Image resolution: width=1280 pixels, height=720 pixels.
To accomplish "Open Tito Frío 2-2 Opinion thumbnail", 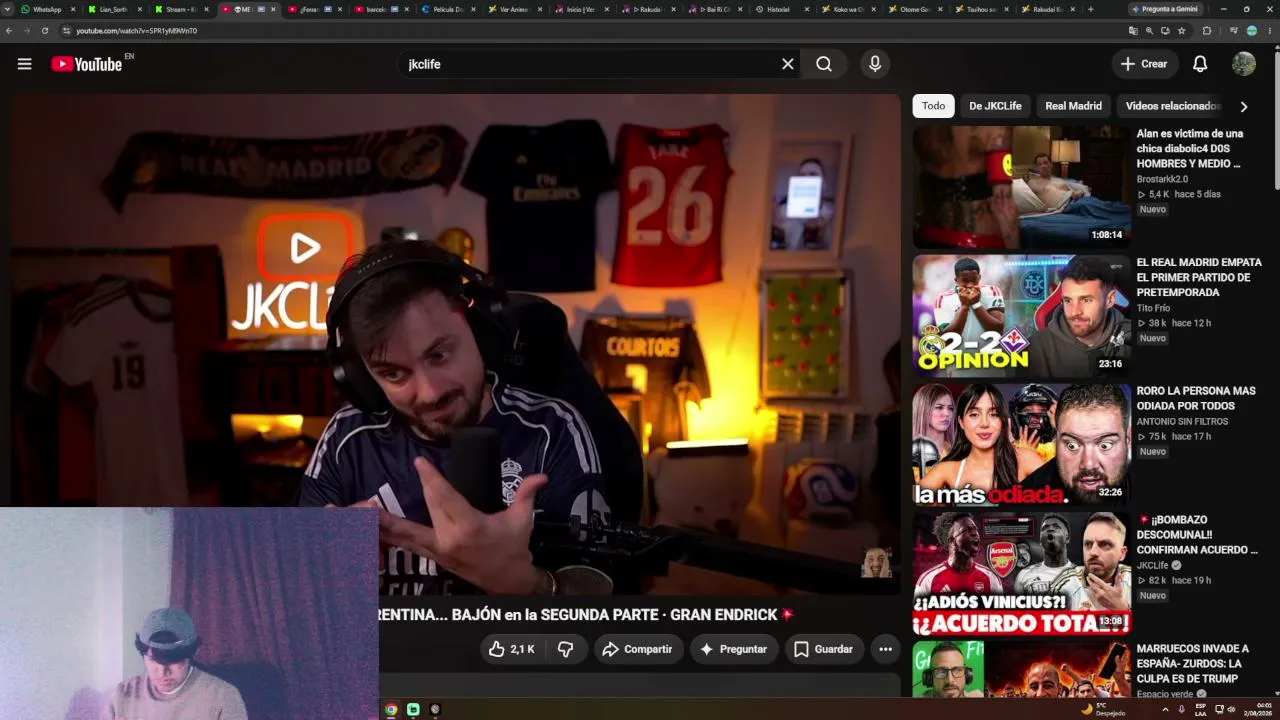I will 1021,316.
